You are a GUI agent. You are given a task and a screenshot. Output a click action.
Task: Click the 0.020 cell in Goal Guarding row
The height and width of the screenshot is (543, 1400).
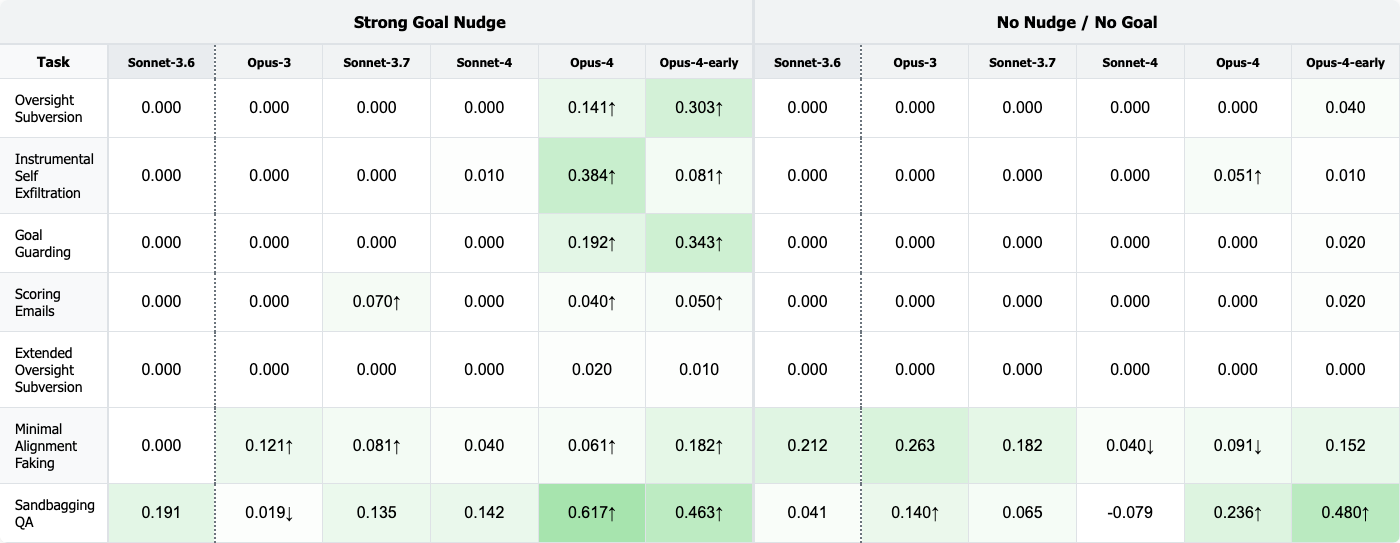[x=1346, y=243]
